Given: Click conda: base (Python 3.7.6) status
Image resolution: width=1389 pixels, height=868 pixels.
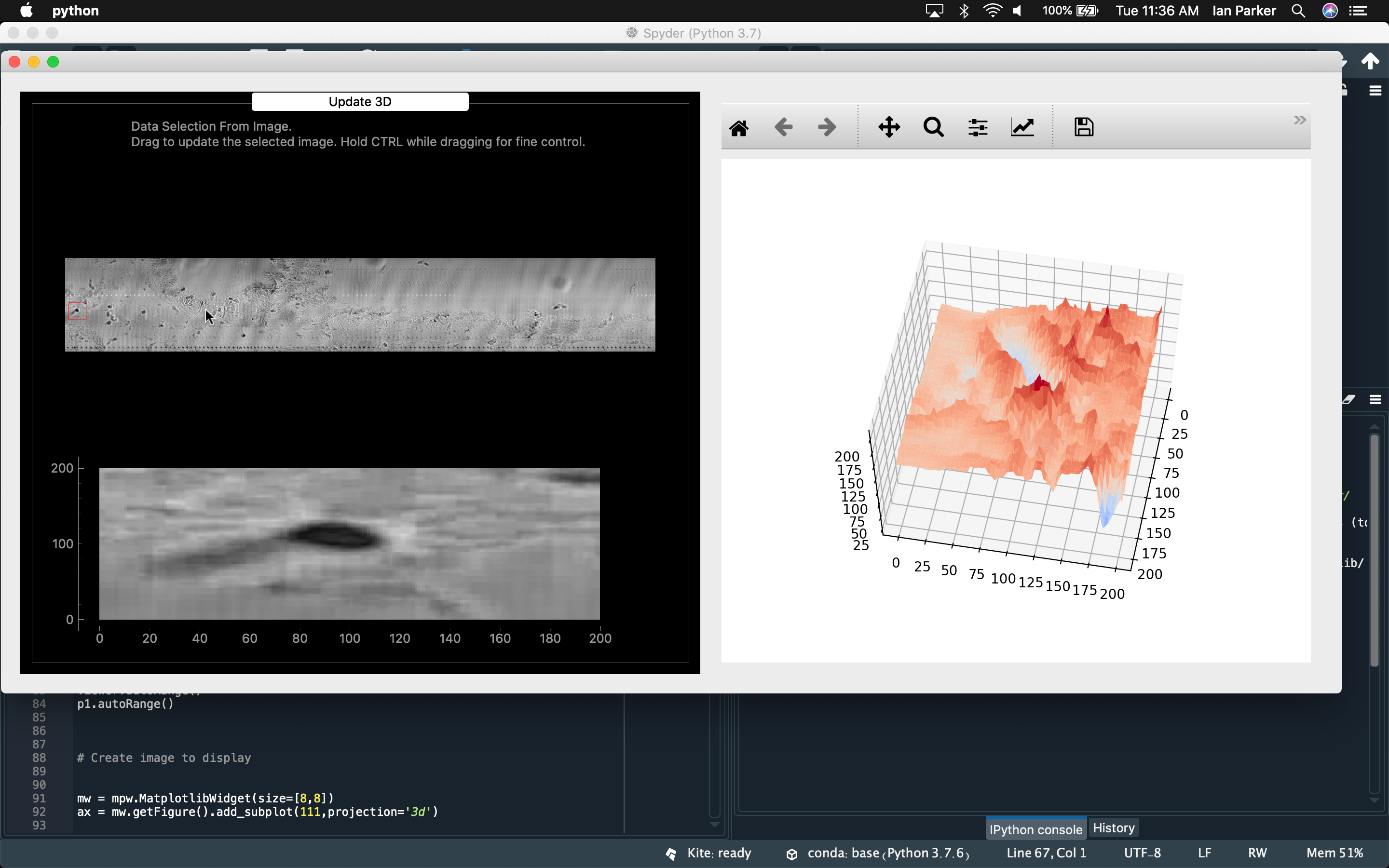Looking at the screenshot, I should (878, 853).
